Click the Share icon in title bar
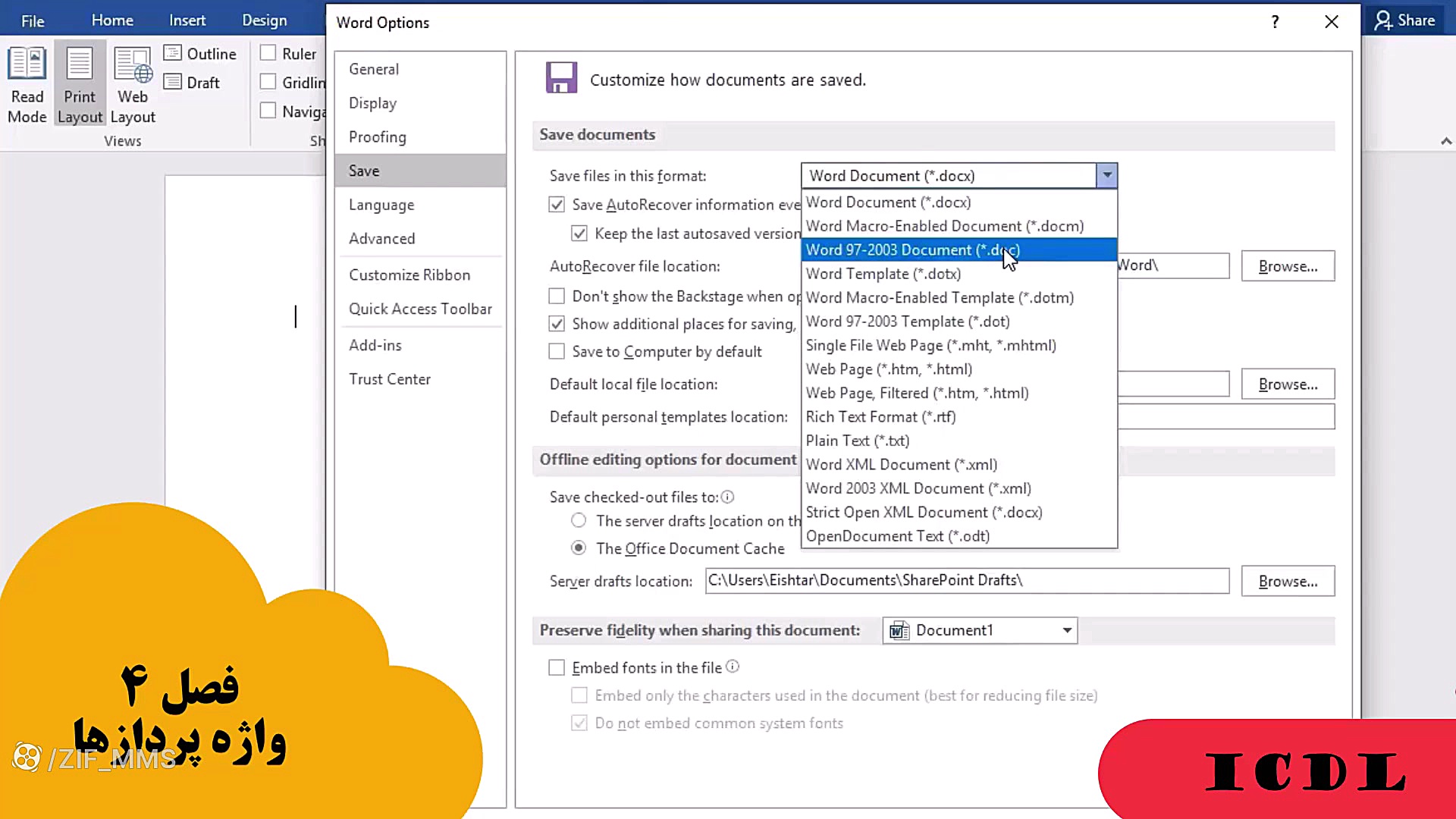 click(x=1405, y=20)
